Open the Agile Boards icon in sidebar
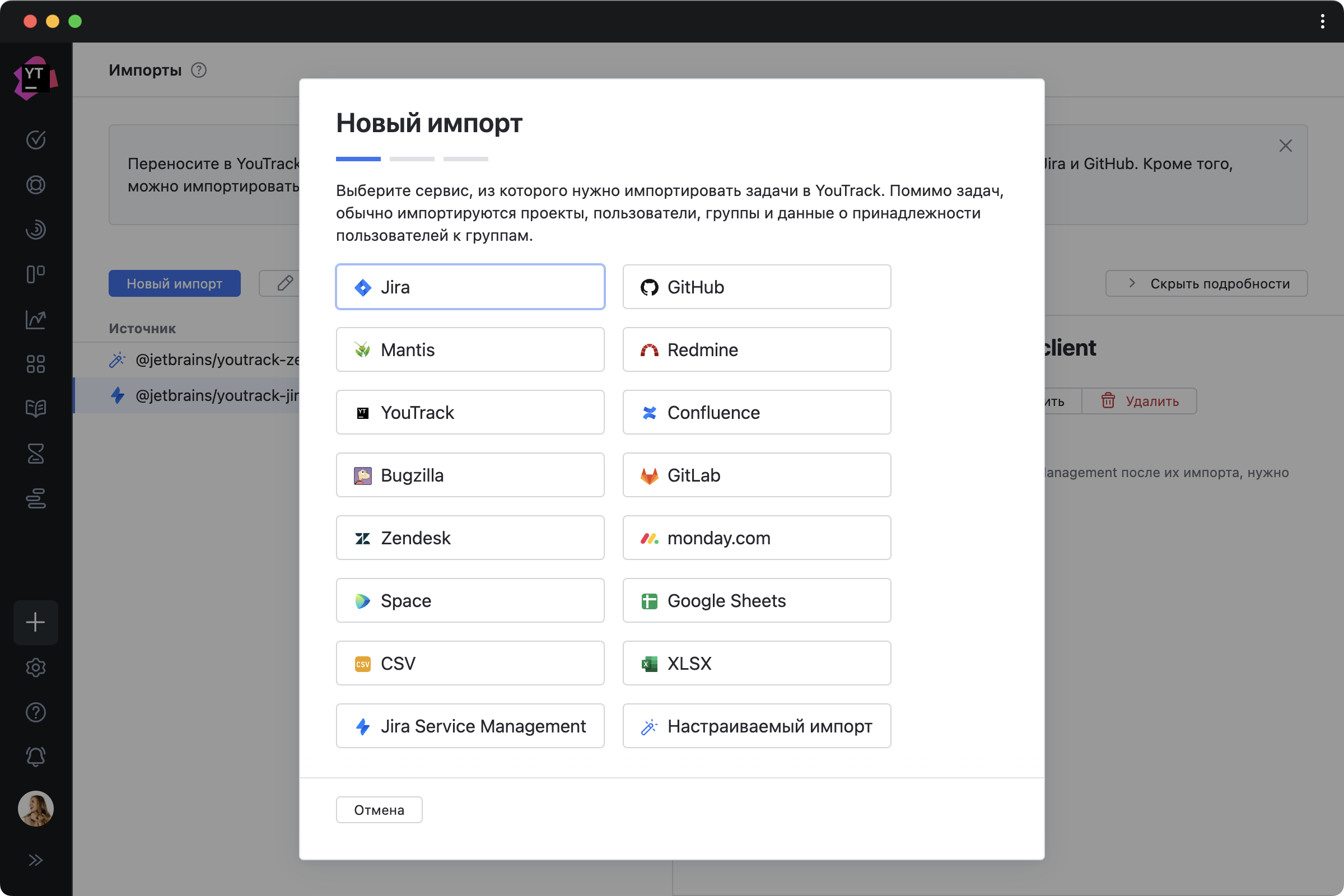This screenshot has height=896, width=1344. point(35,274)
